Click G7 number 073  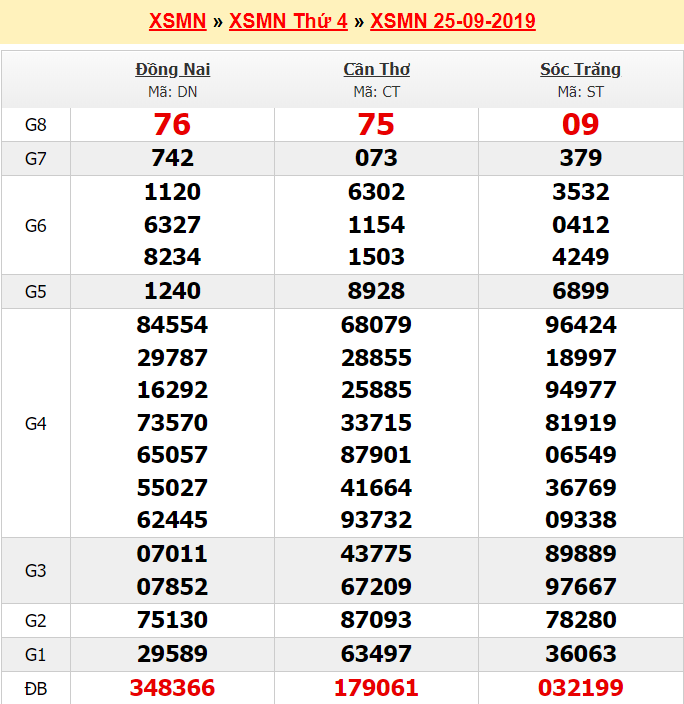click(376, 158)
